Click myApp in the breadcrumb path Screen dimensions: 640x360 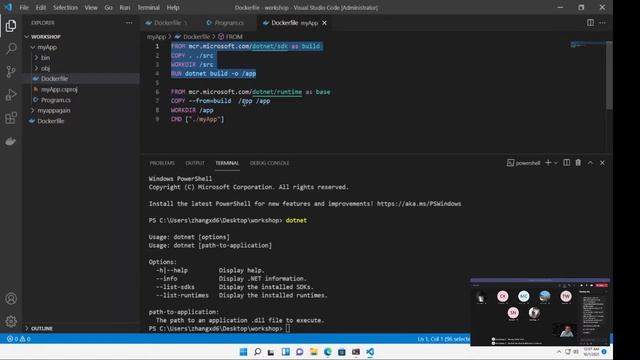coord(156,36)
